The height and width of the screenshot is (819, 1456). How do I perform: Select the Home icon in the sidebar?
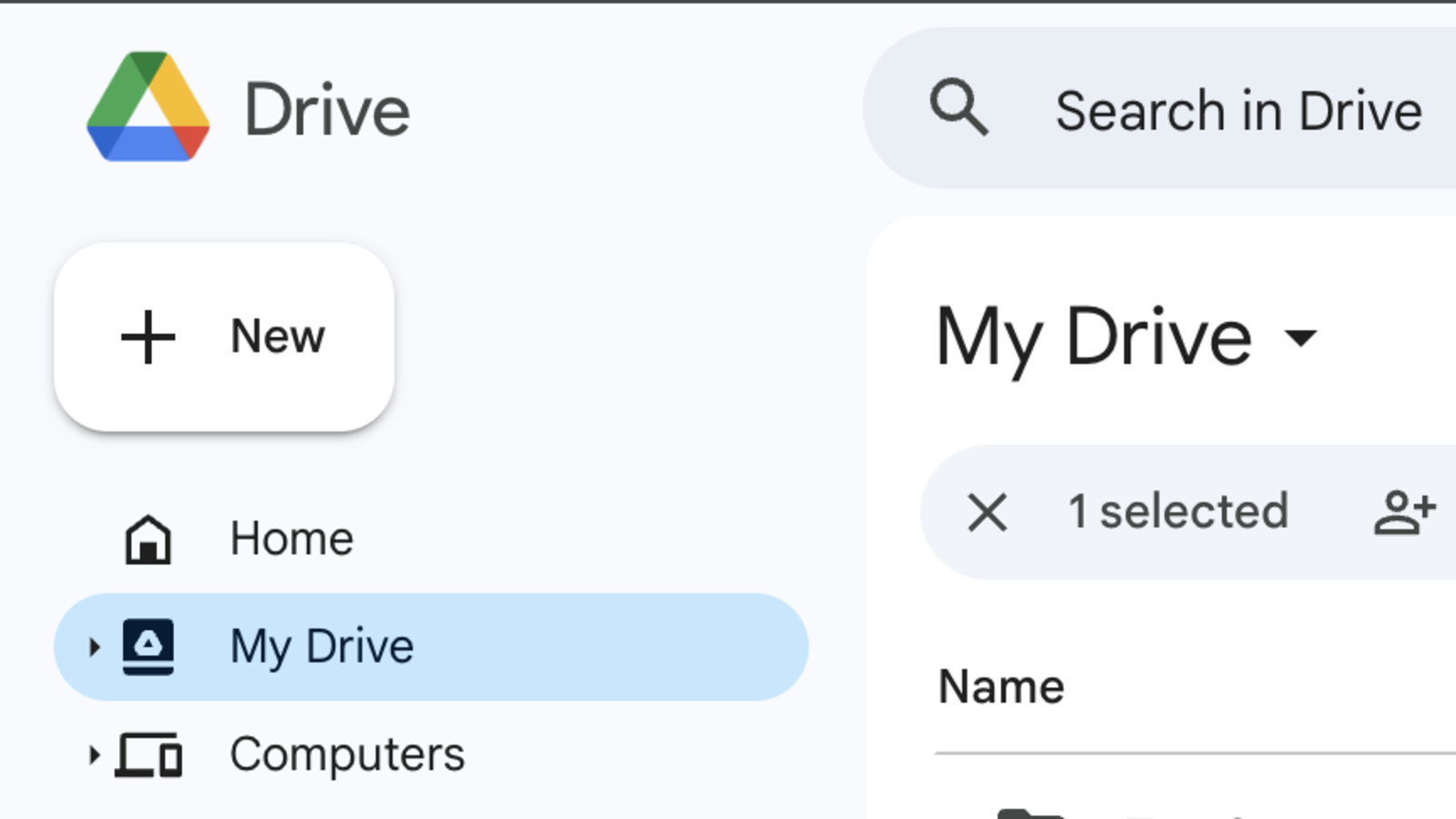coord(149,537)
